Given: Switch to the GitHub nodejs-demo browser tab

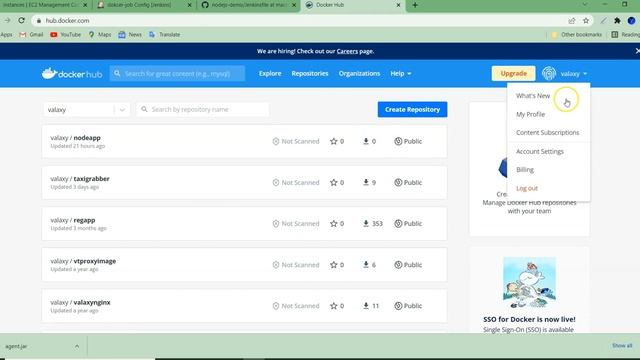Looking at the screenshot, I should 248,5.
